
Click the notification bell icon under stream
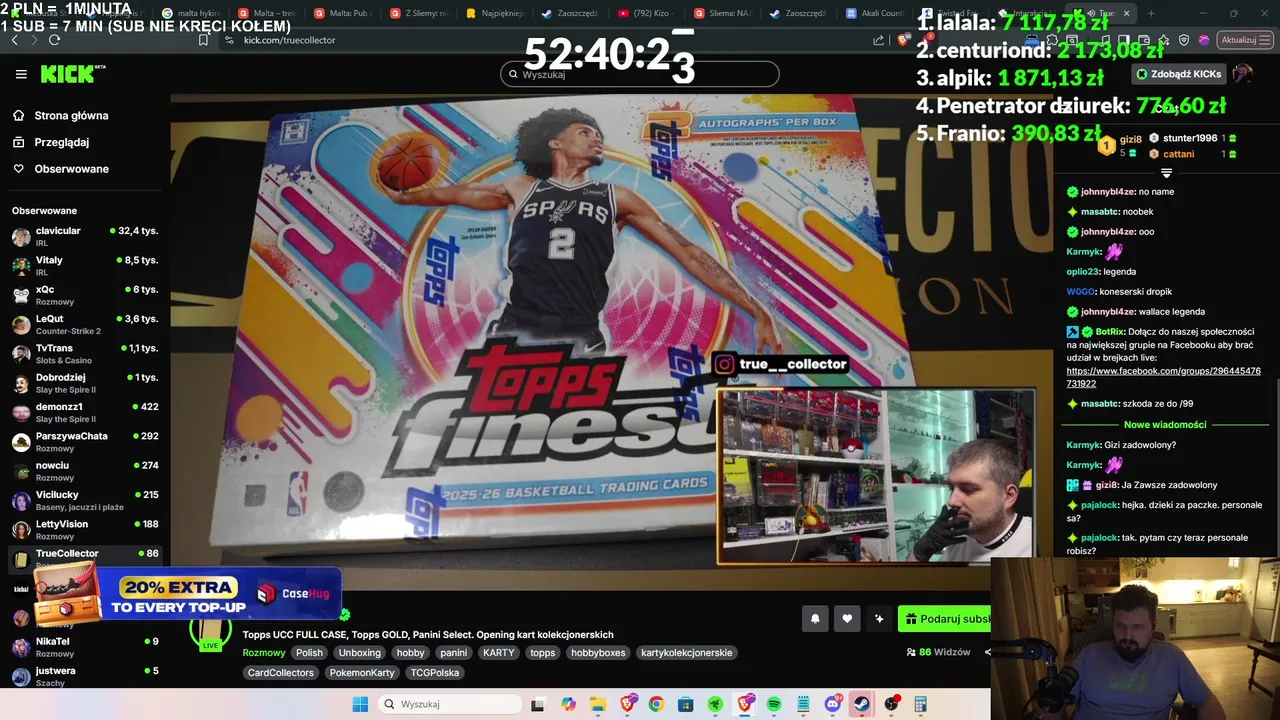(815, 619)
